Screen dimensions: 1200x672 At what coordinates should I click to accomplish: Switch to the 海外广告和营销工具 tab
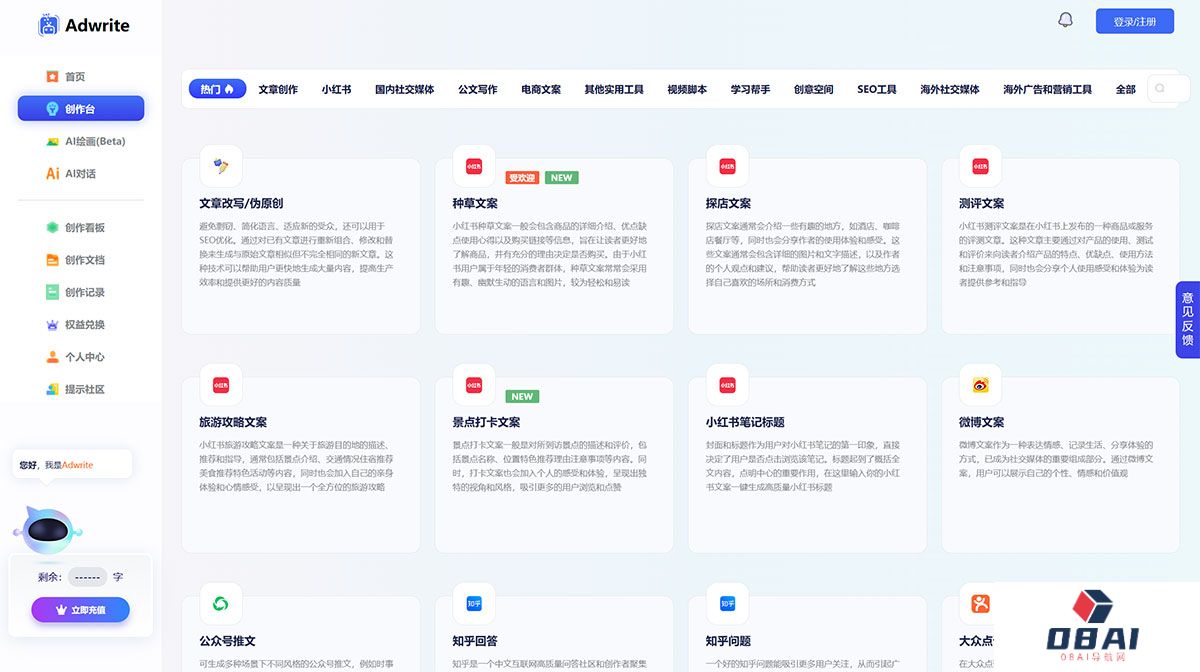tap(1047, 90)
